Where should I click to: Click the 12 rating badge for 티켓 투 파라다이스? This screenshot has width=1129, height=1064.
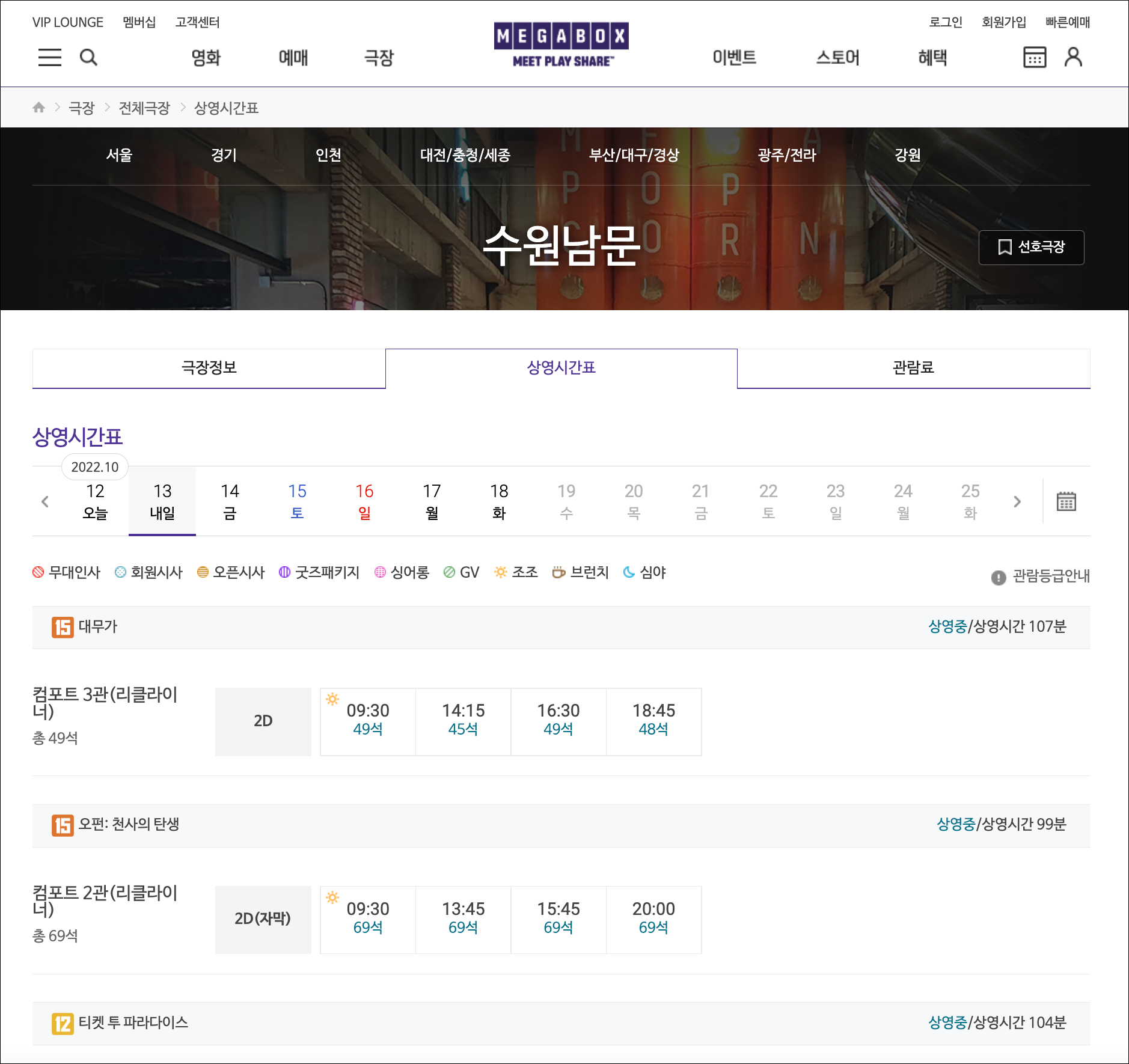click(x=63, y=1024)
